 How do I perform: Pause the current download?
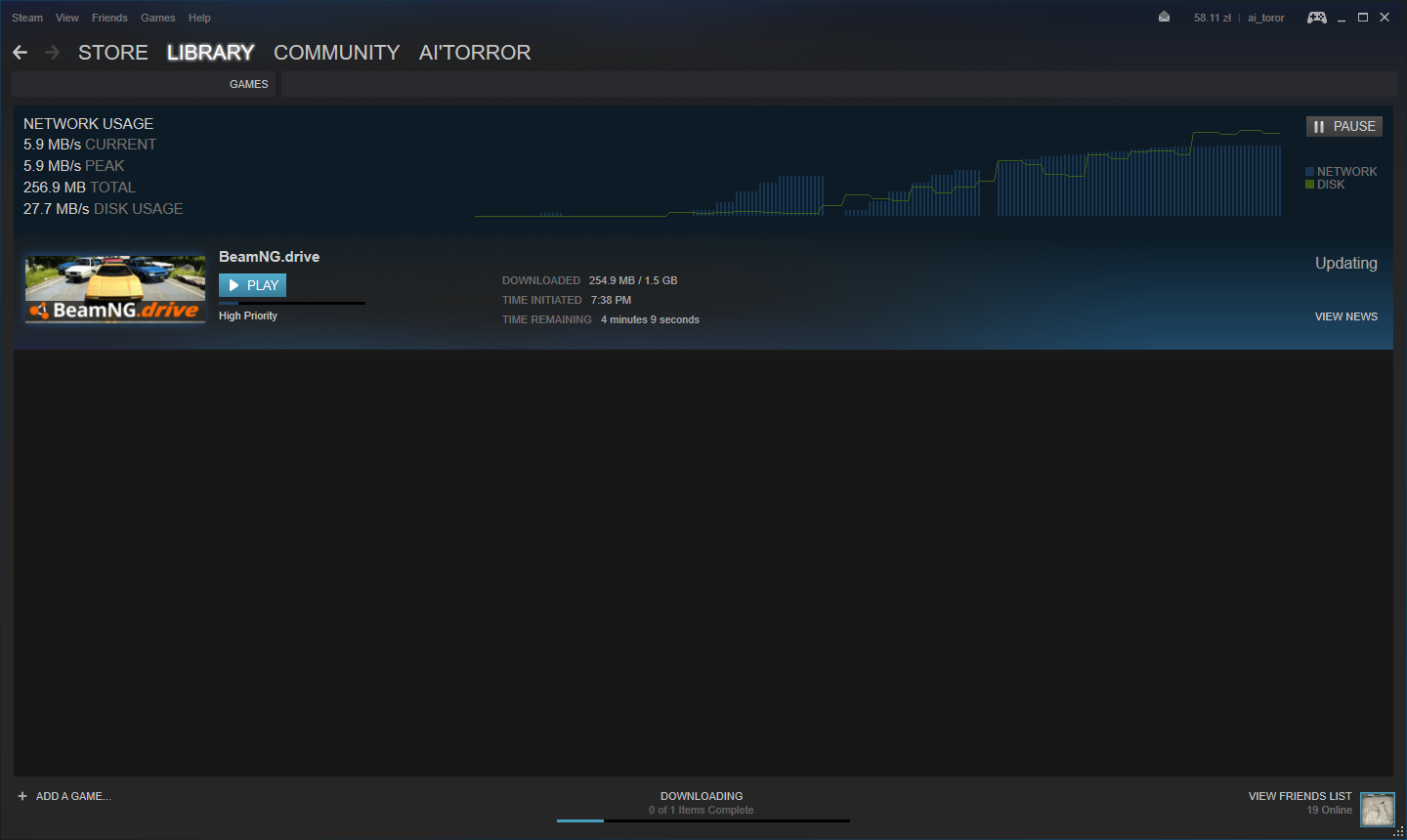pos(1344,126)
